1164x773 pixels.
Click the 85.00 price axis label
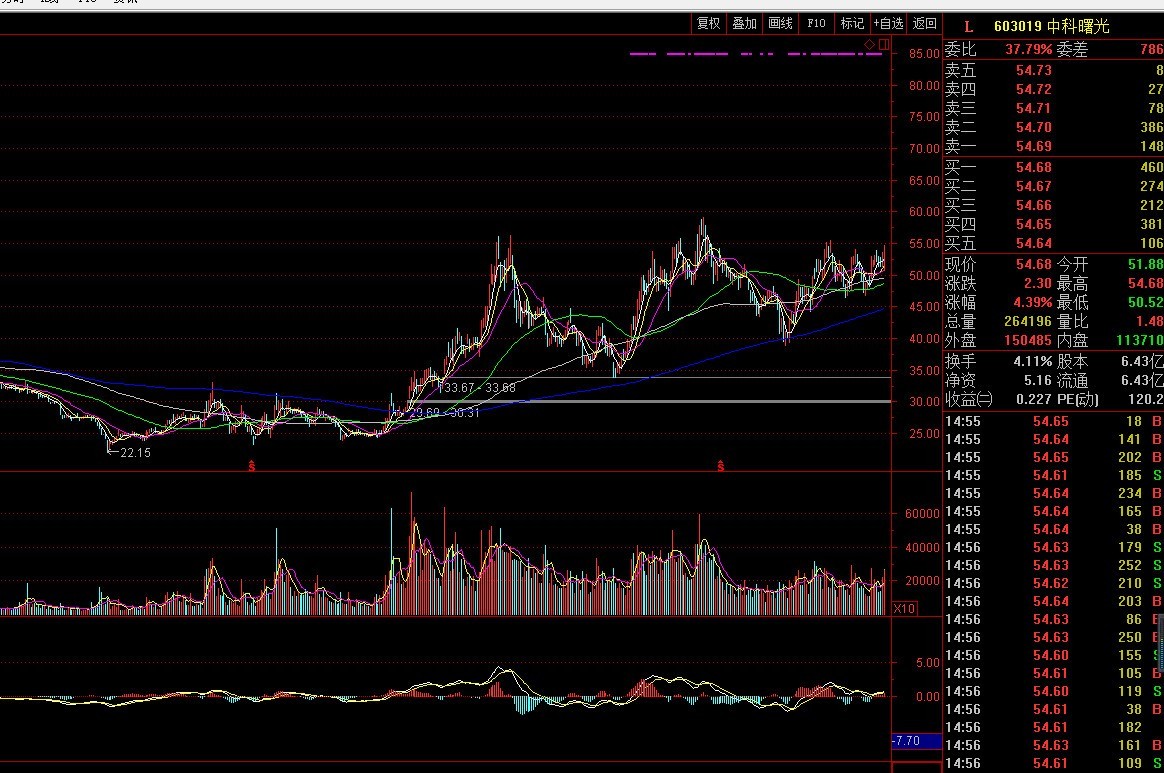point(924,54)
